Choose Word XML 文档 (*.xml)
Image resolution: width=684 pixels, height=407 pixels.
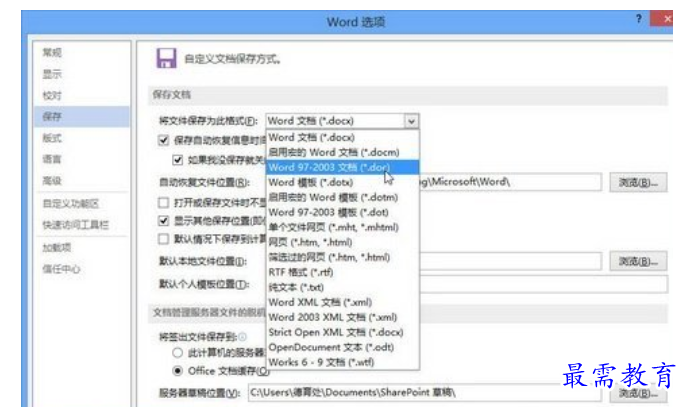[x=342, y=302]
